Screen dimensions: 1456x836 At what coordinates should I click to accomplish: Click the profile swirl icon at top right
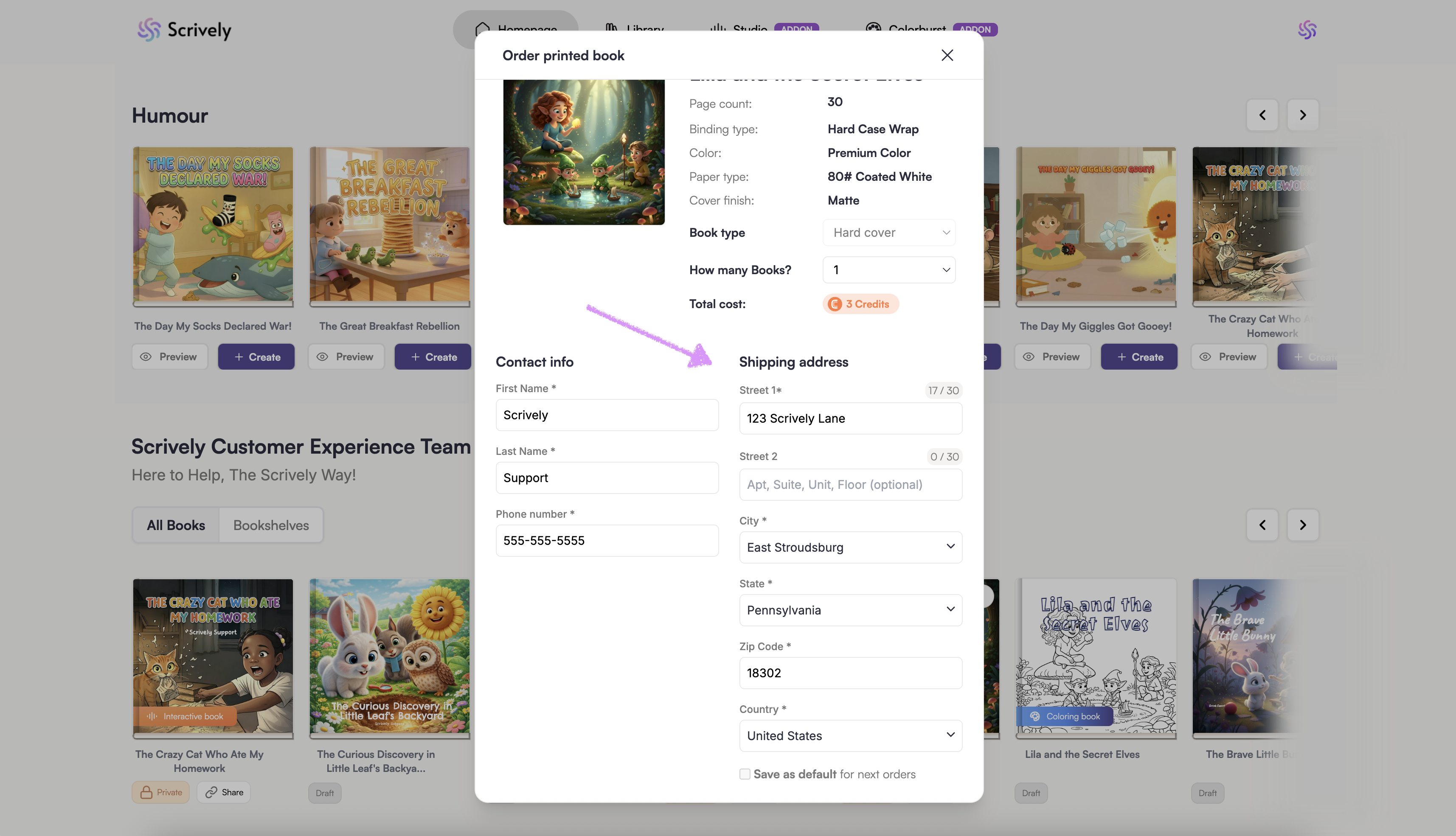coord(1307,30)
